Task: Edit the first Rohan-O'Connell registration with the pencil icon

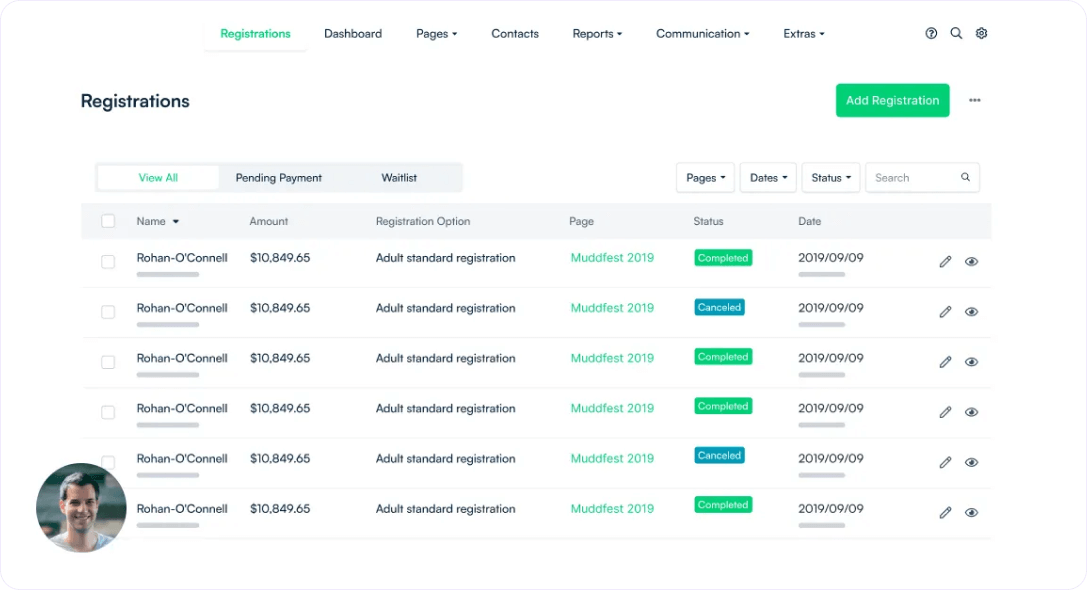Action: [x=945, y=261]
